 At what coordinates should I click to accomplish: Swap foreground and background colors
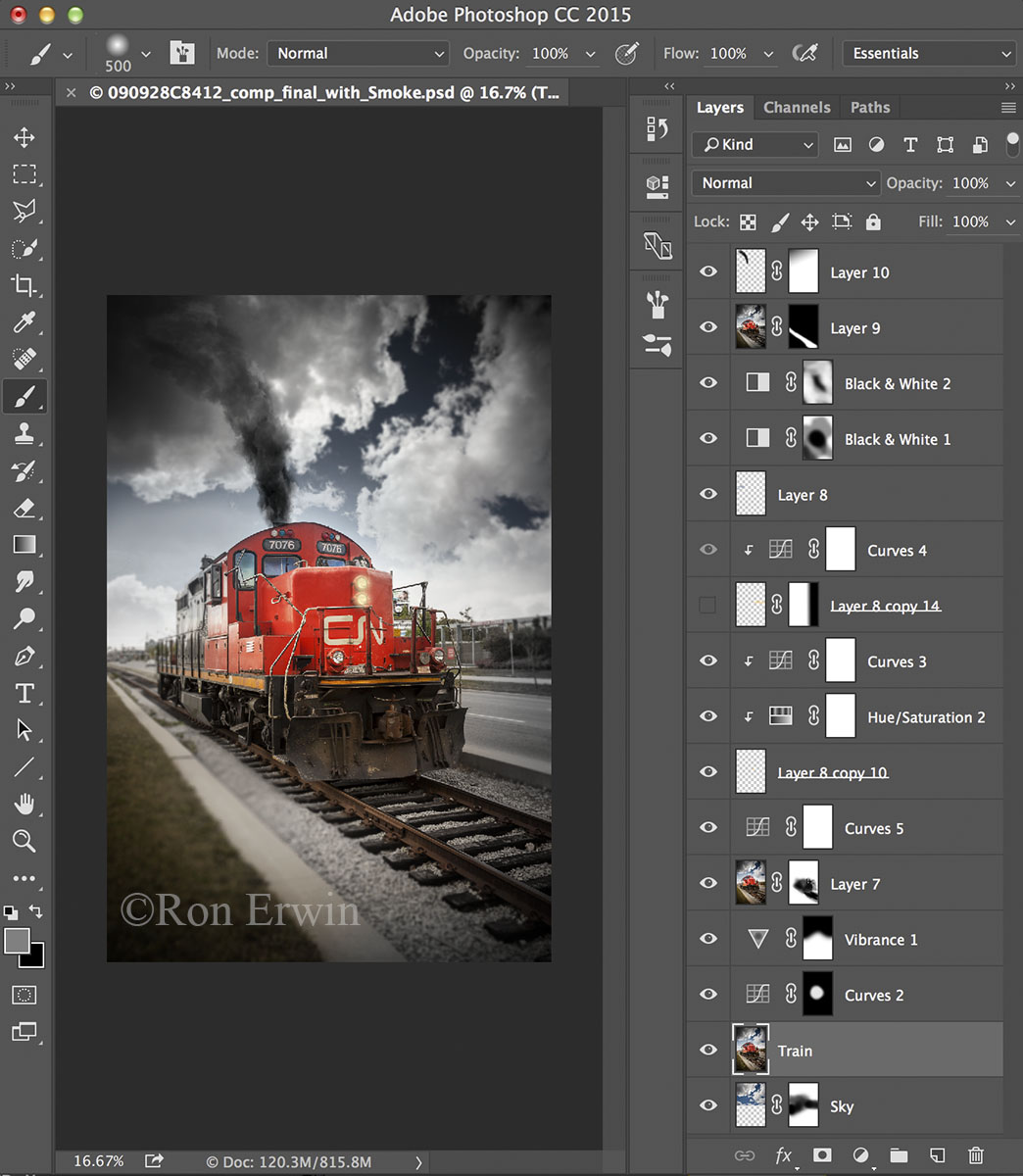37,910
